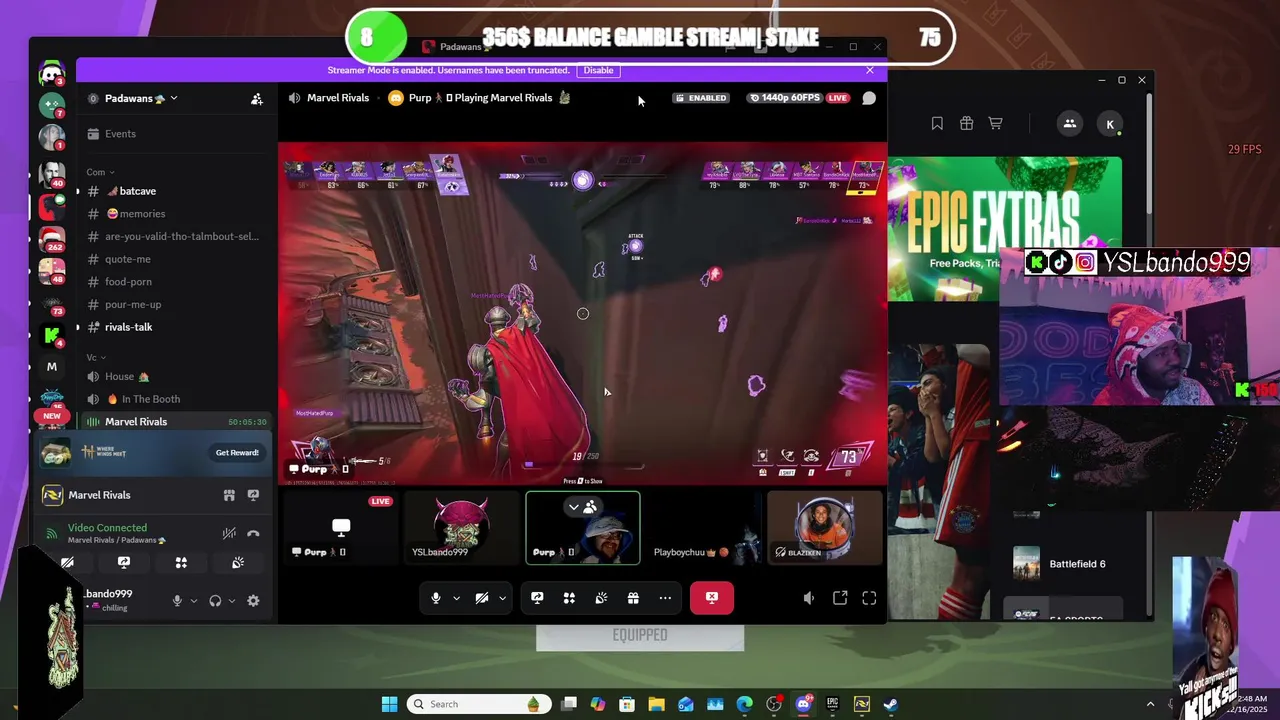Start an activity from the left voice panel
Viewport: 1280px width, 720px height.
point(181,563)
